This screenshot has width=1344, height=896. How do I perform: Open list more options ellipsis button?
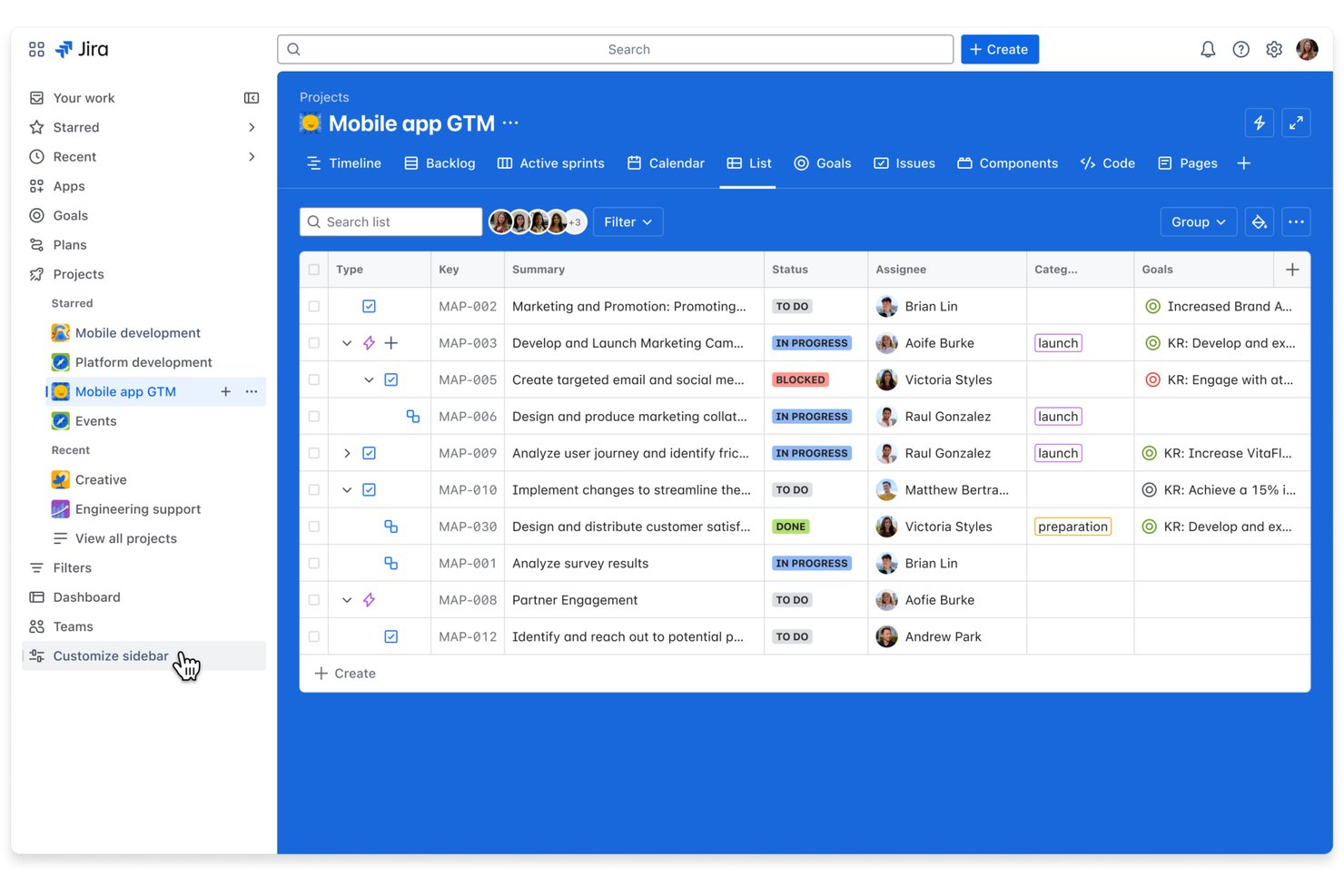pos(1296,222)
